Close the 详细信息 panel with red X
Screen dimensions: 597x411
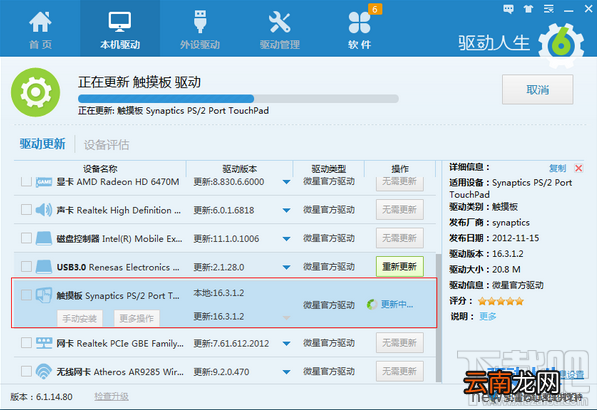coord(579,168)
